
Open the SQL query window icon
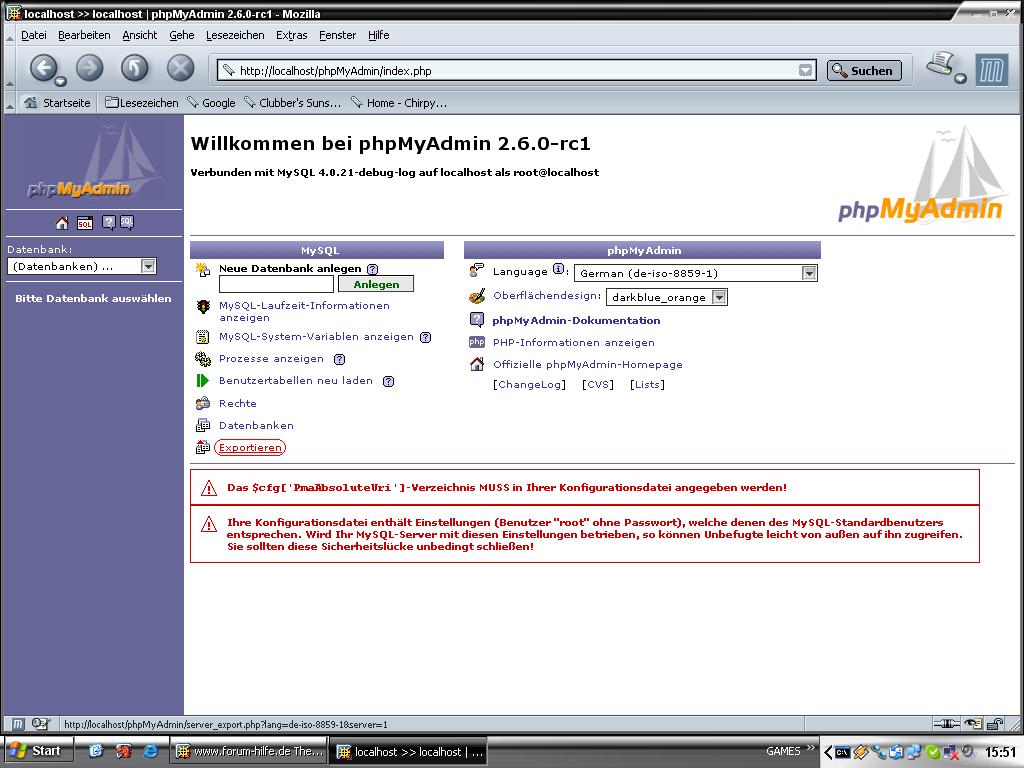[85, 223]
